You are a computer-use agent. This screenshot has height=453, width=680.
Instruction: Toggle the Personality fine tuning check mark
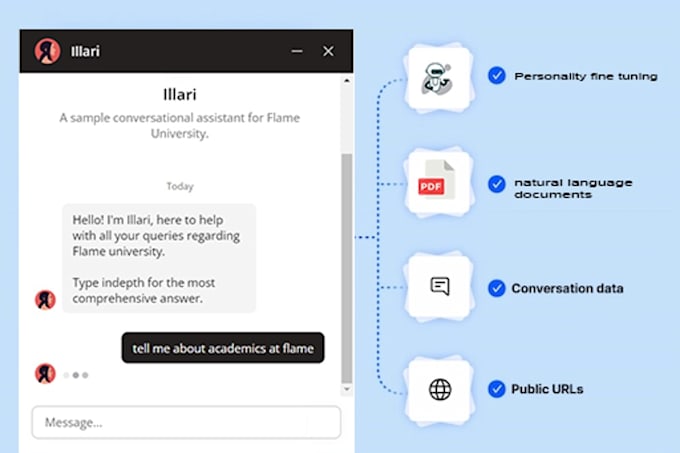[497, 75]
